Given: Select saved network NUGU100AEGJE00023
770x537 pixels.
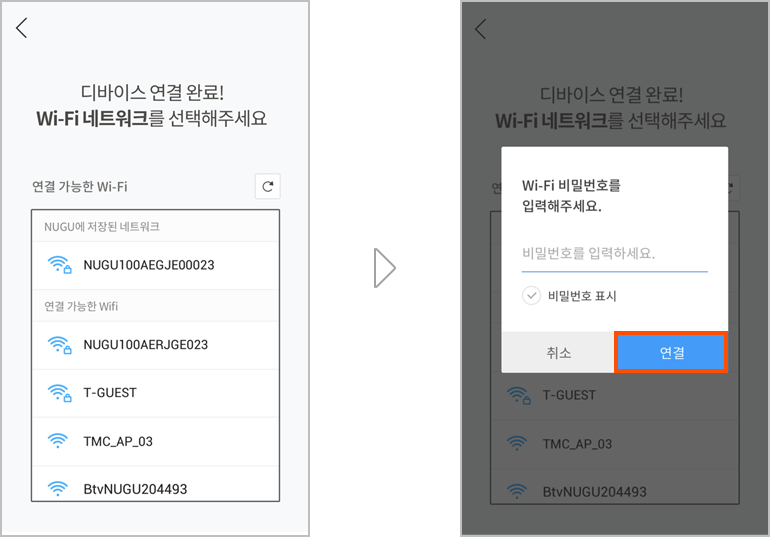Looking at the screenshot, I should point(155,265).
